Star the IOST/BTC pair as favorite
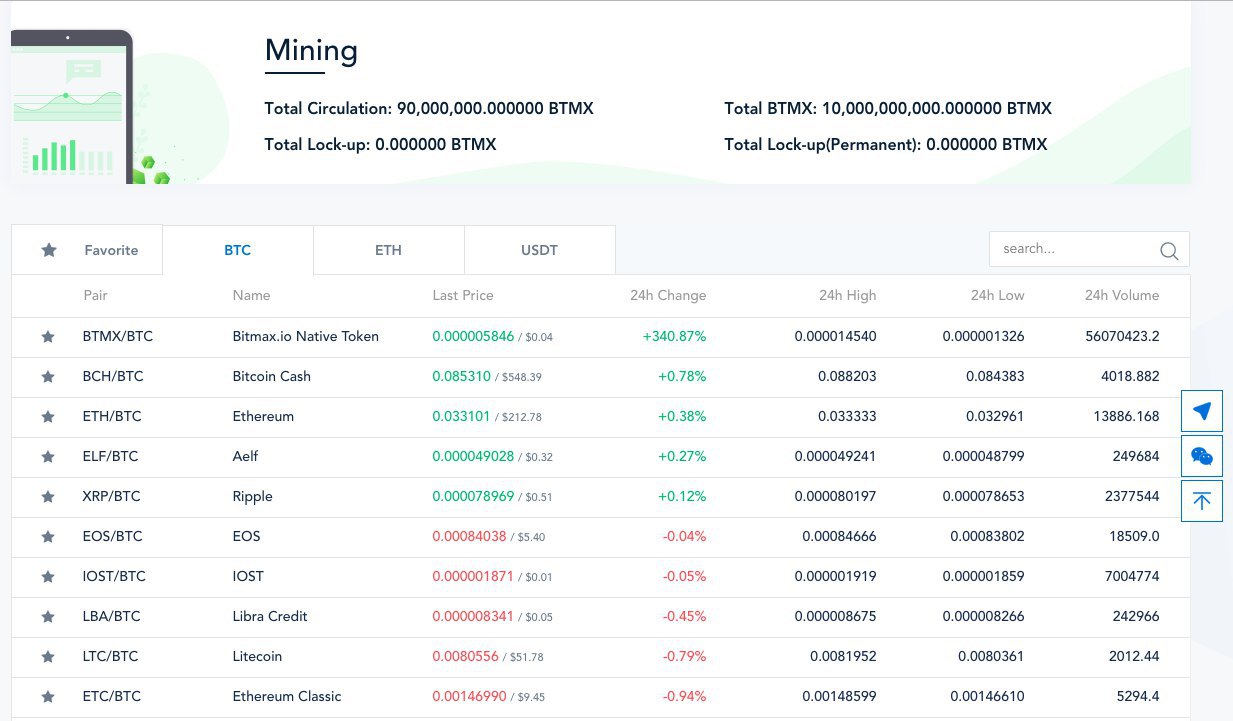The image size is (1233, 721). [47, 577]
